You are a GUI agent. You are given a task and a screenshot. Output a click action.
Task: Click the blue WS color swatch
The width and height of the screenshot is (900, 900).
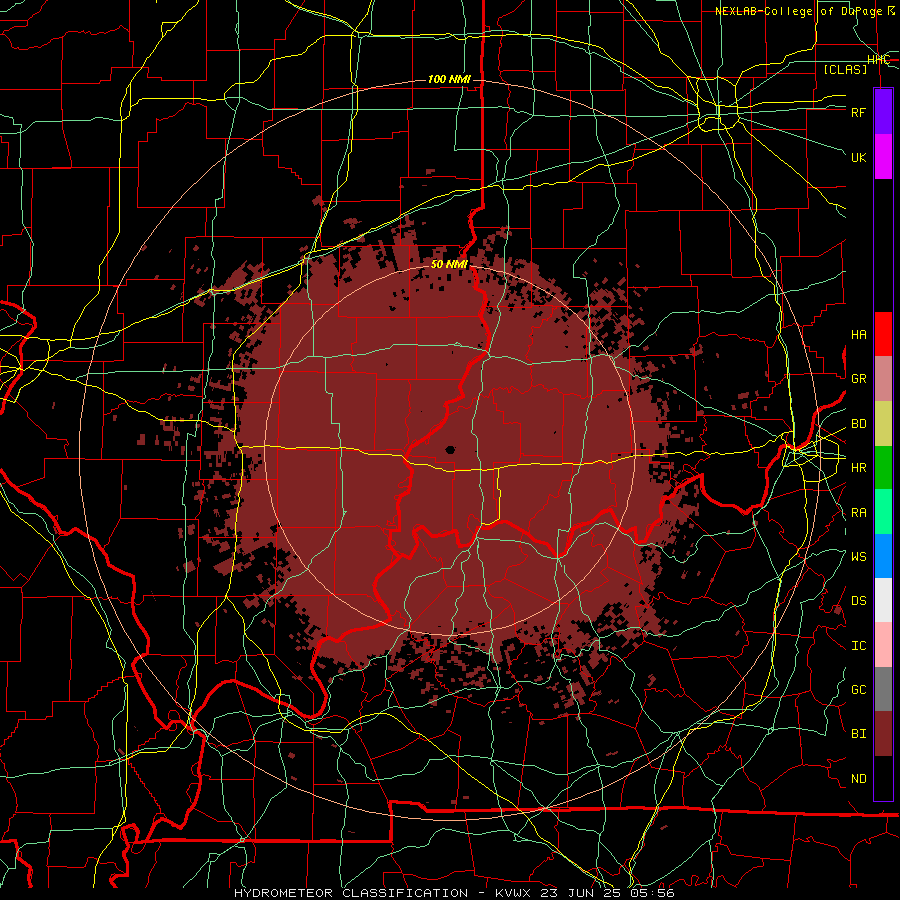click(883, 556)
